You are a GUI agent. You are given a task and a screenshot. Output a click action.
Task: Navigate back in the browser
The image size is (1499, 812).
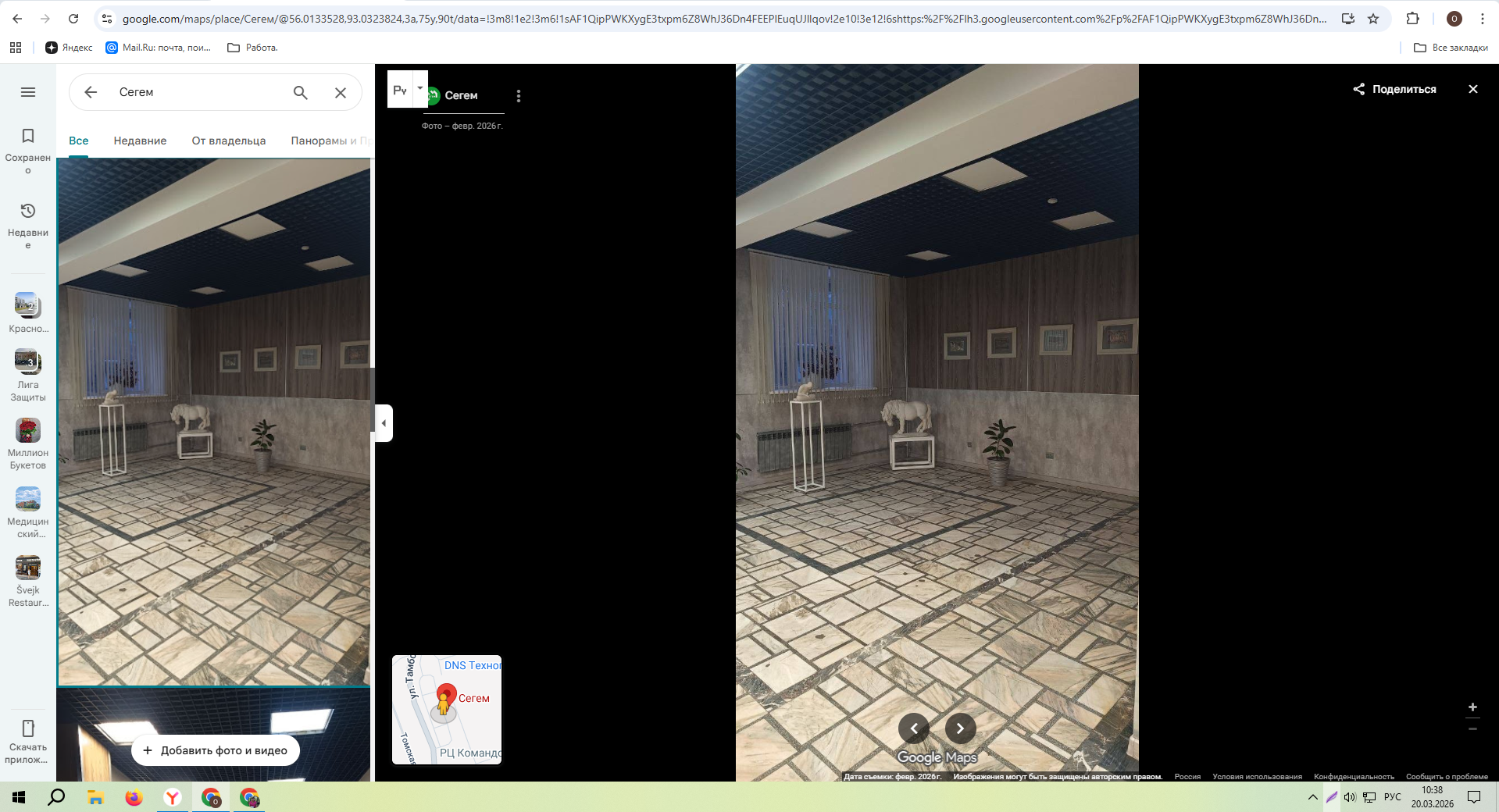tap(17, 19)
